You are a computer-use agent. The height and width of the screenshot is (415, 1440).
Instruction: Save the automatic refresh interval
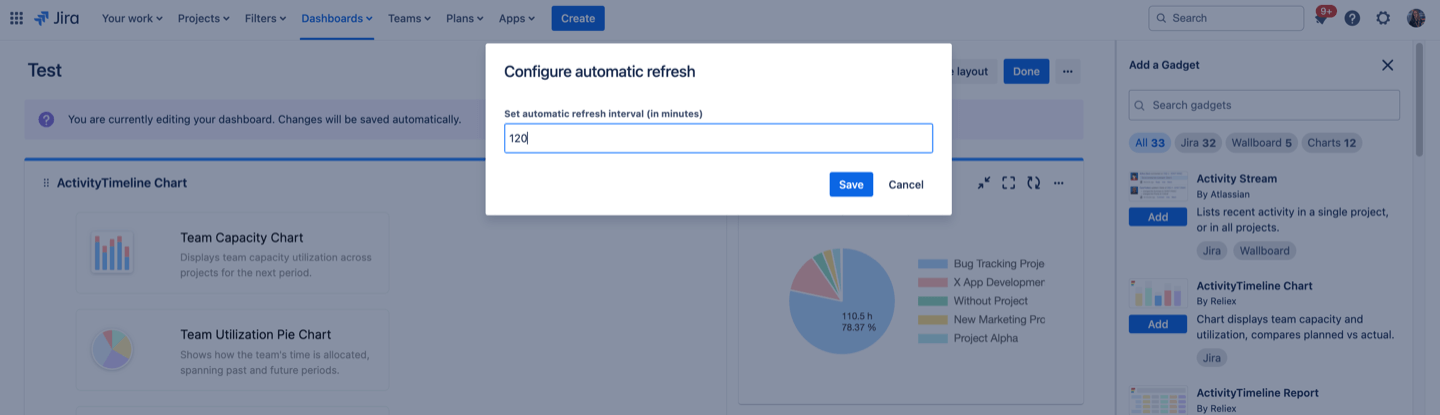point(851,184)
